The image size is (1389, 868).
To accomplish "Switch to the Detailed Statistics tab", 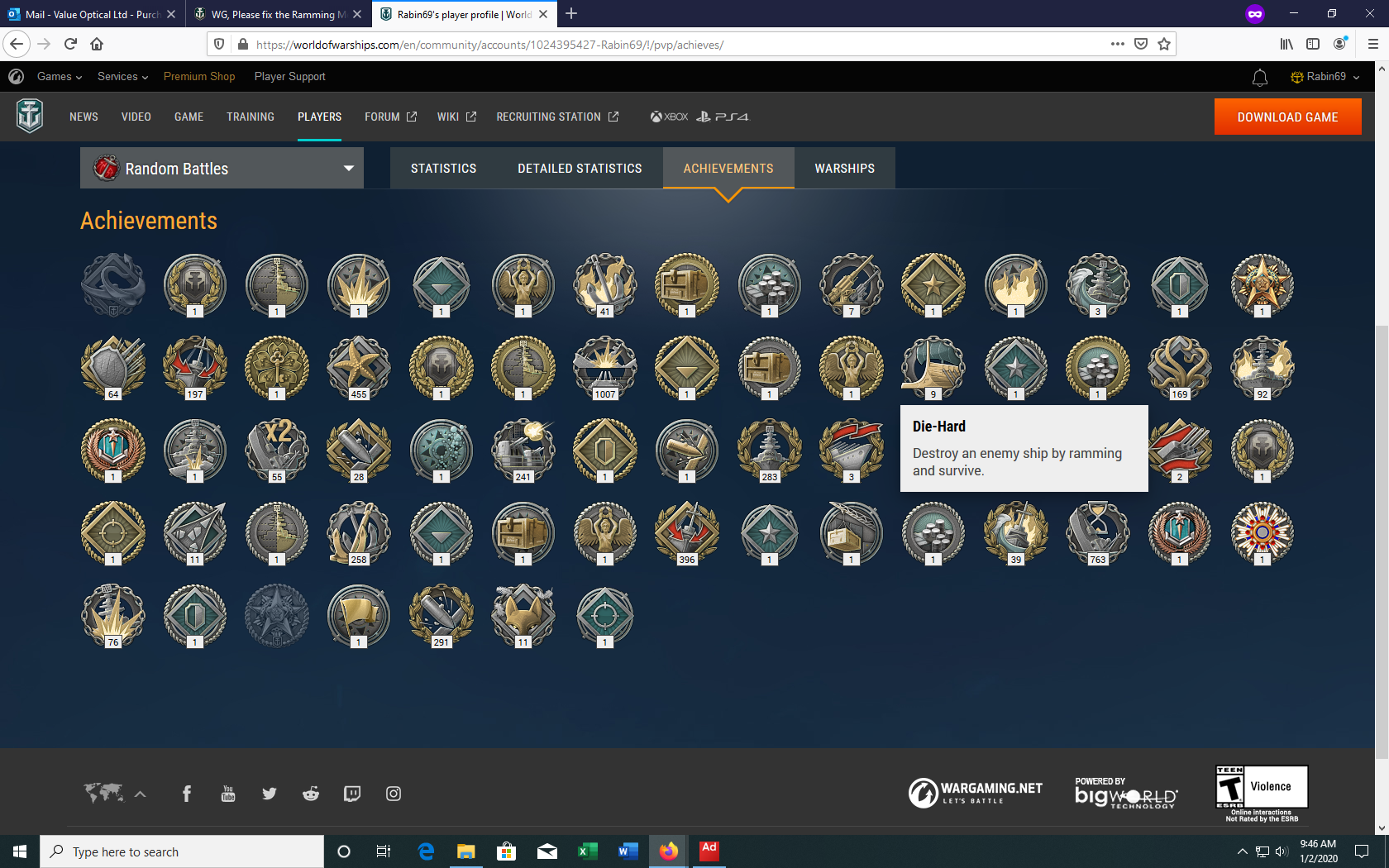I will pos(580,169).
